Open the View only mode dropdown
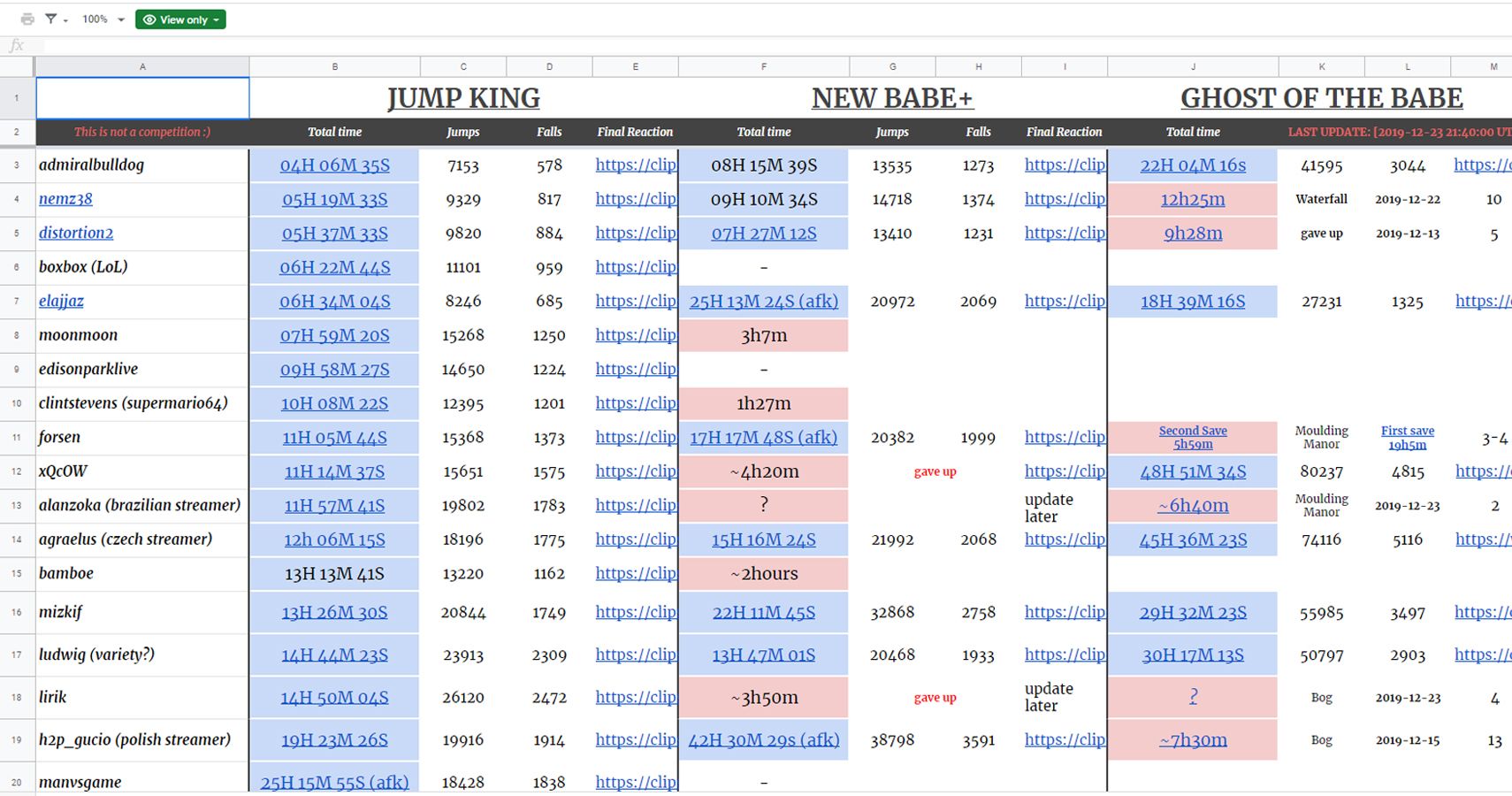Image resolution: width=1512 pixels, height=796 pixels. (180, 19)
